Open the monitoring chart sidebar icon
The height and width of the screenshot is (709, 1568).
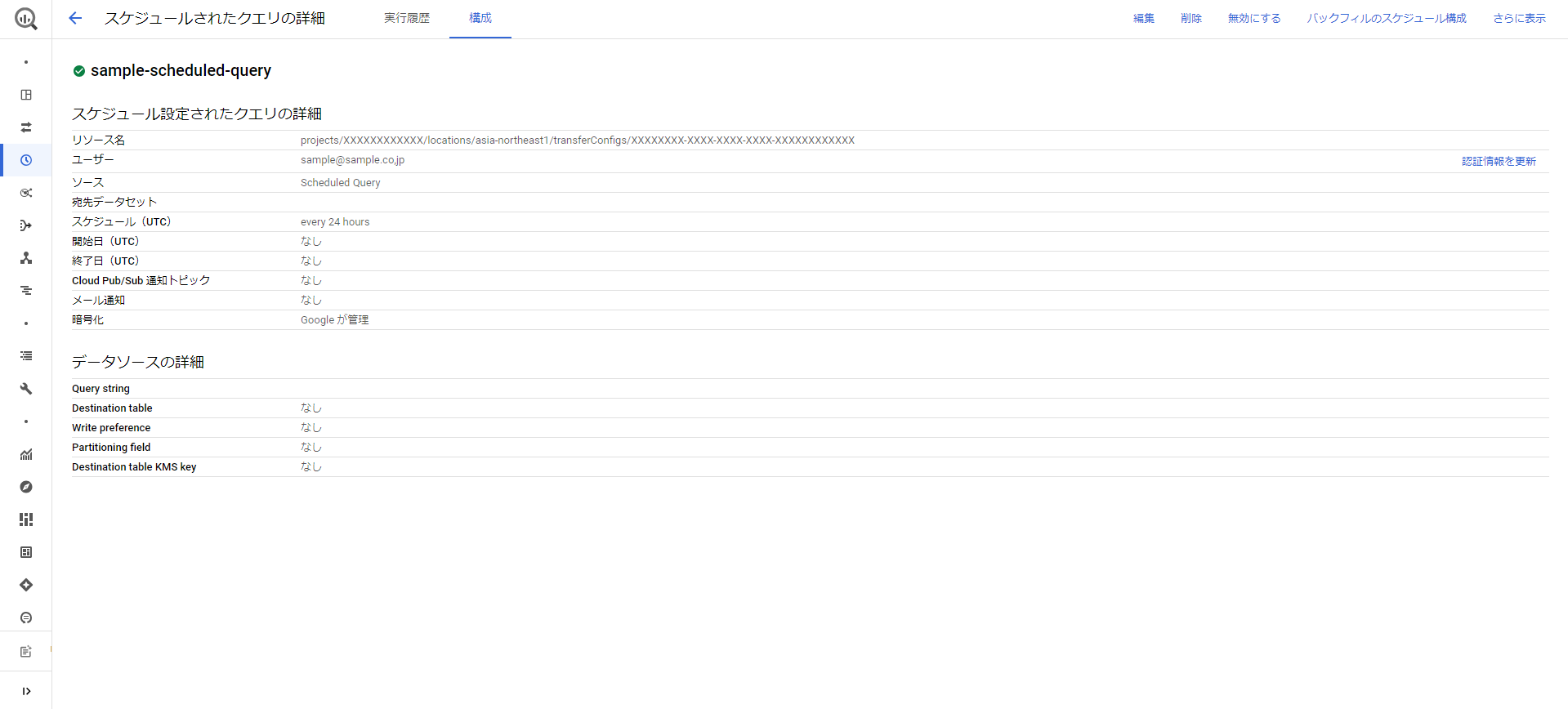(26, 454)
